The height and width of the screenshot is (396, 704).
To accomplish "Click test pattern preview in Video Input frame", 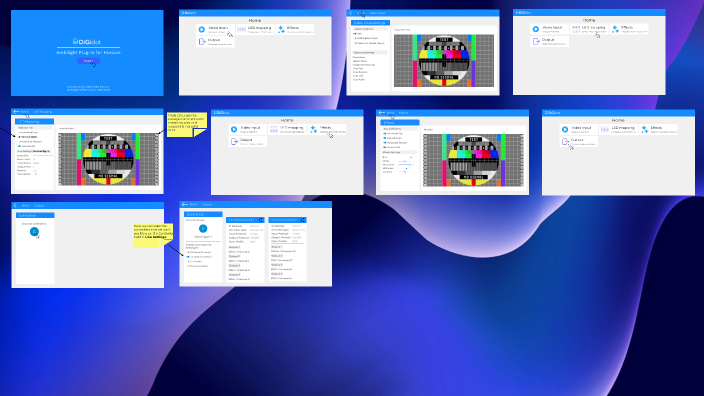I will (444, 61).
